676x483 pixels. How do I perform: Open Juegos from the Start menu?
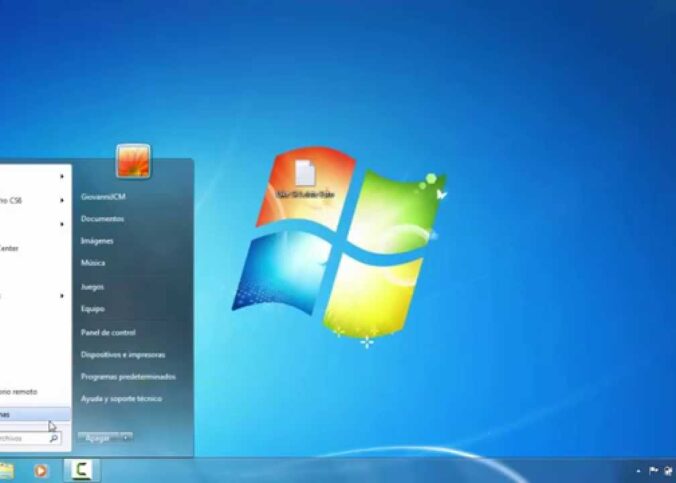tap(92, 287)
